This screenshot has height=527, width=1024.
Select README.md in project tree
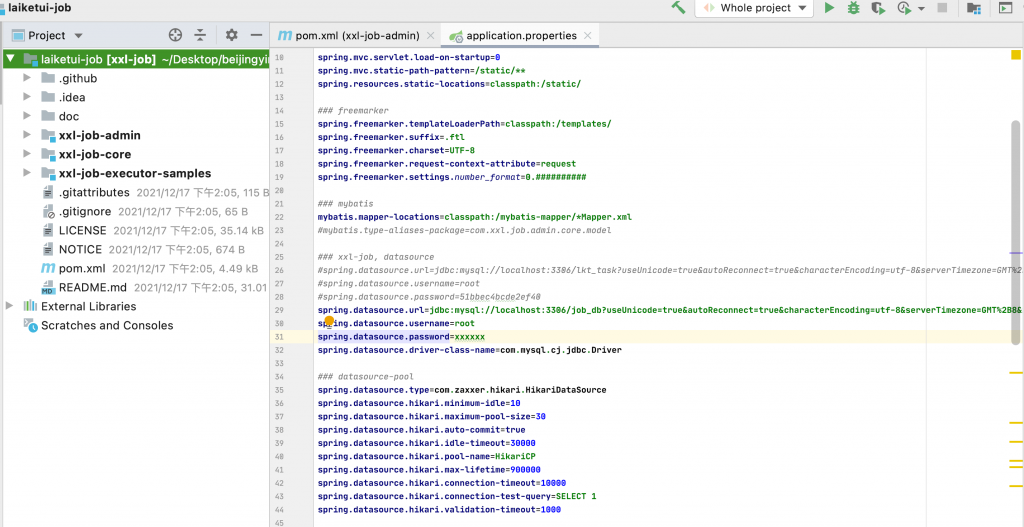tap(94, 287)
